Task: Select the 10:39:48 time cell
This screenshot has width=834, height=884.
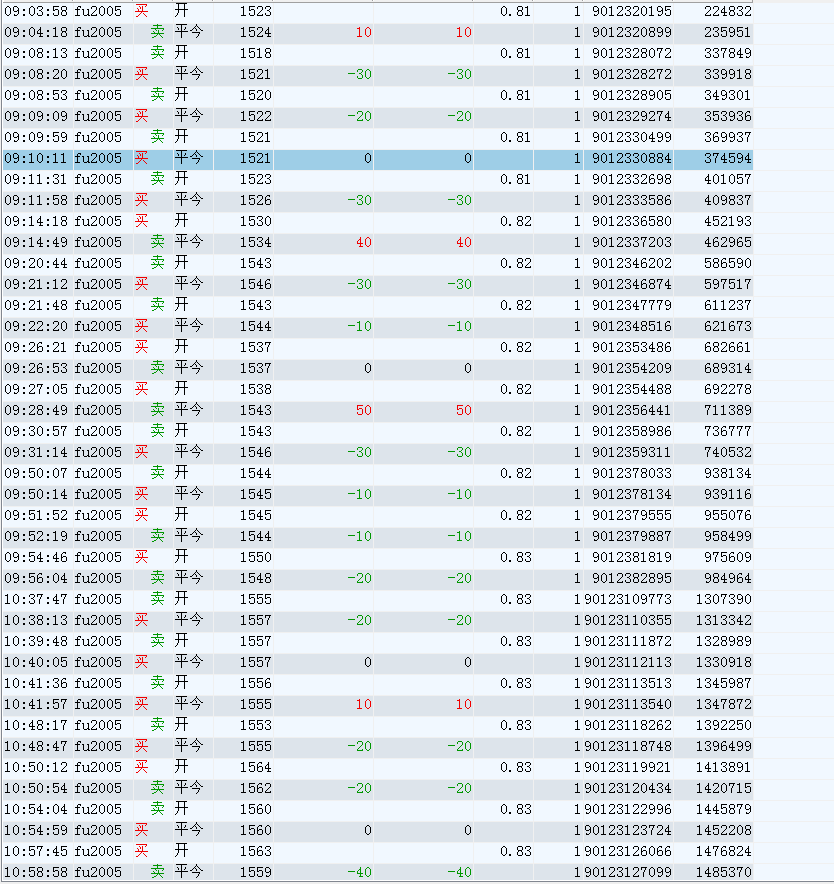Action: [36, 642]
